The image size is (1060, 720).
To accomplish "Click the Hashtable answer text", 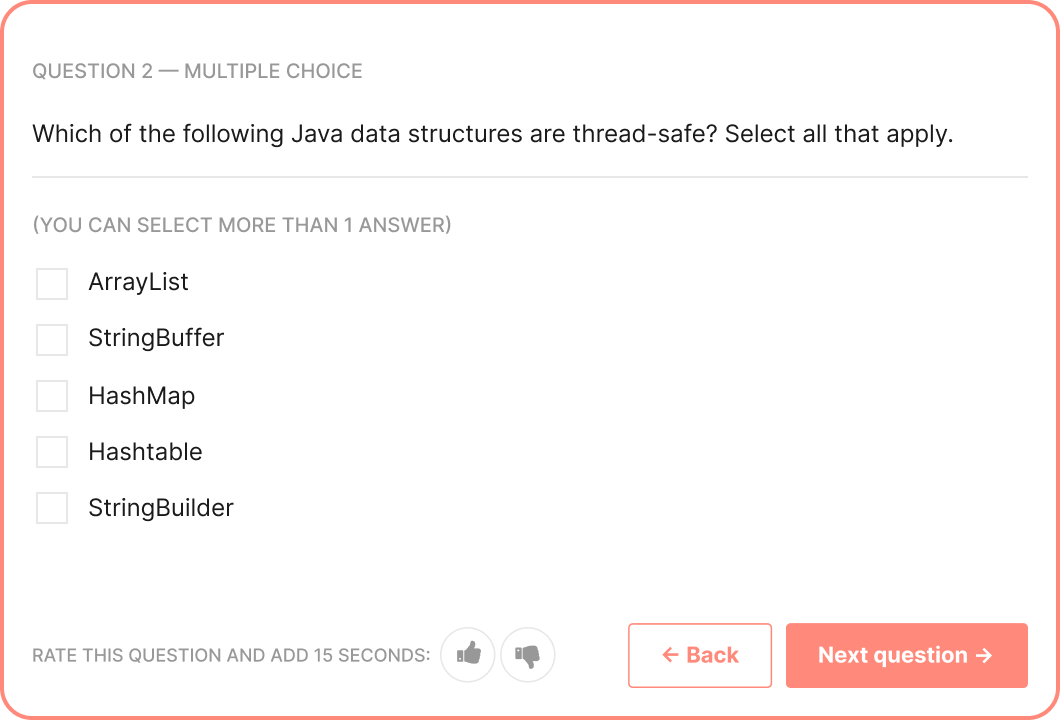I will (145, 452).
